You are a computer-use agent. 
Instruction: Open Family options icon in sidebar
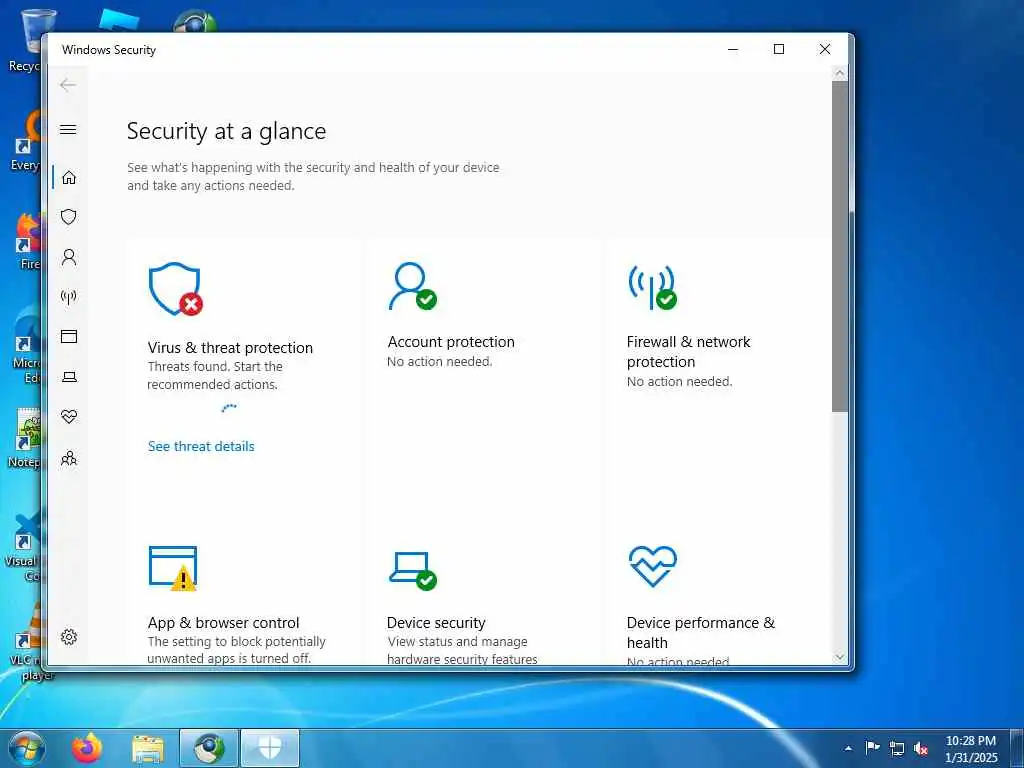(69, 458)
